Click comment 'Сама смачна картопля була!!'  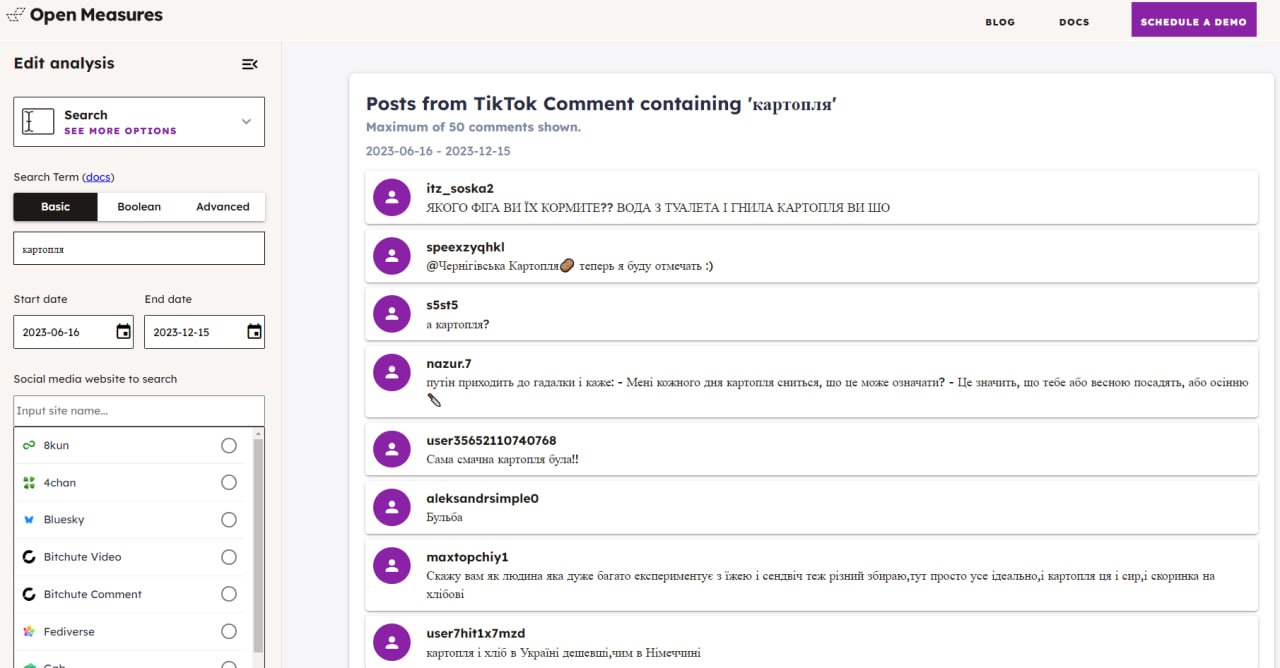[502, 460]
